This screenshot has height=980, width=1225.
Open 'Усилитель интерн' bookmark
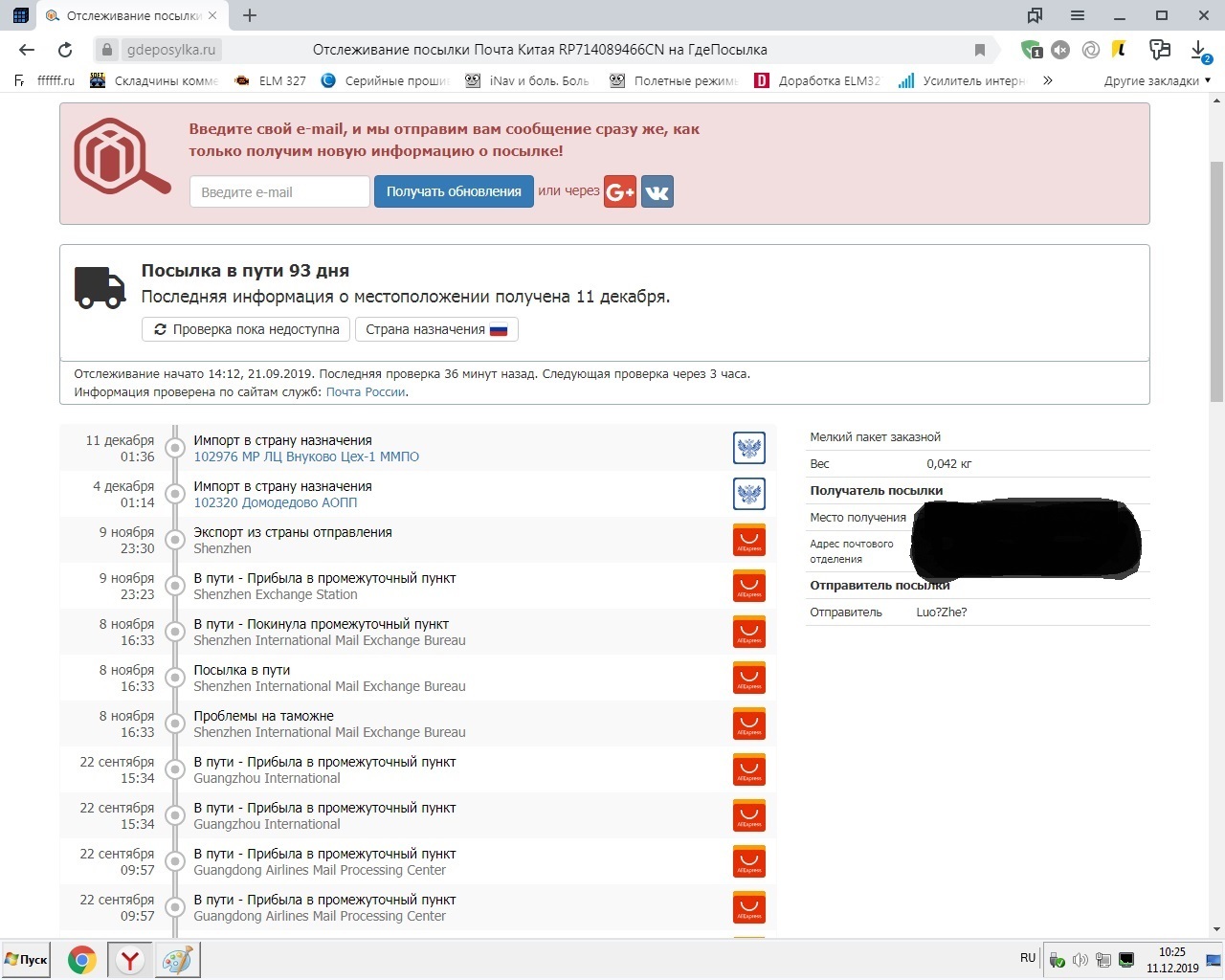tap(963, 81)
